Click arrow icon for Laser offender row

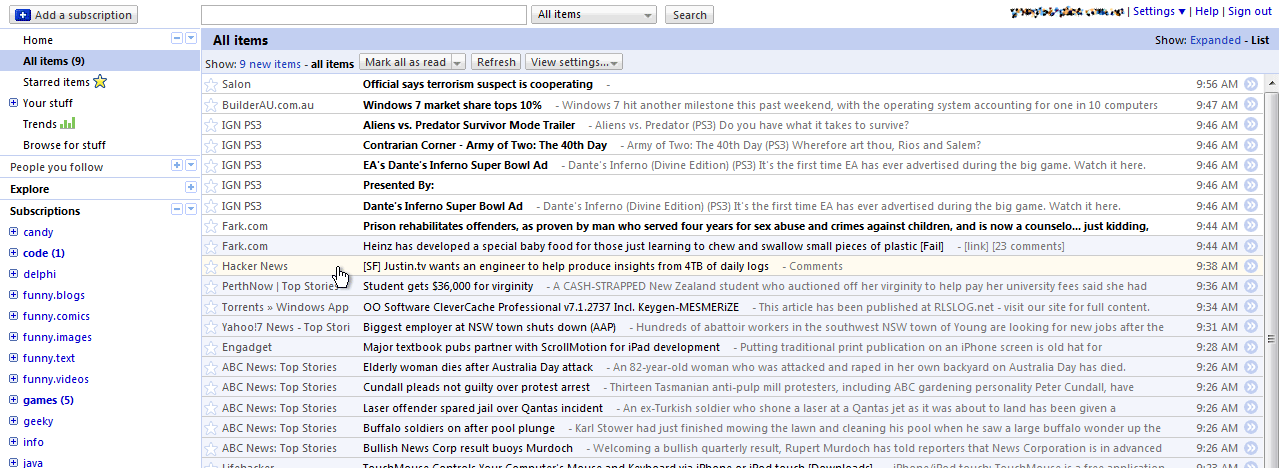[x=1251, y=408]
